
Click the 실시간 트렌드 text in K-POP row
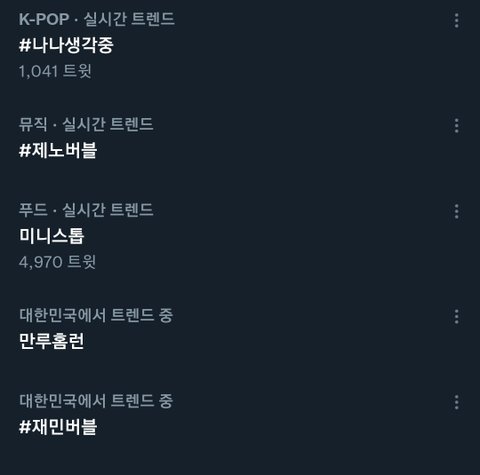click(x=129, y=19)
